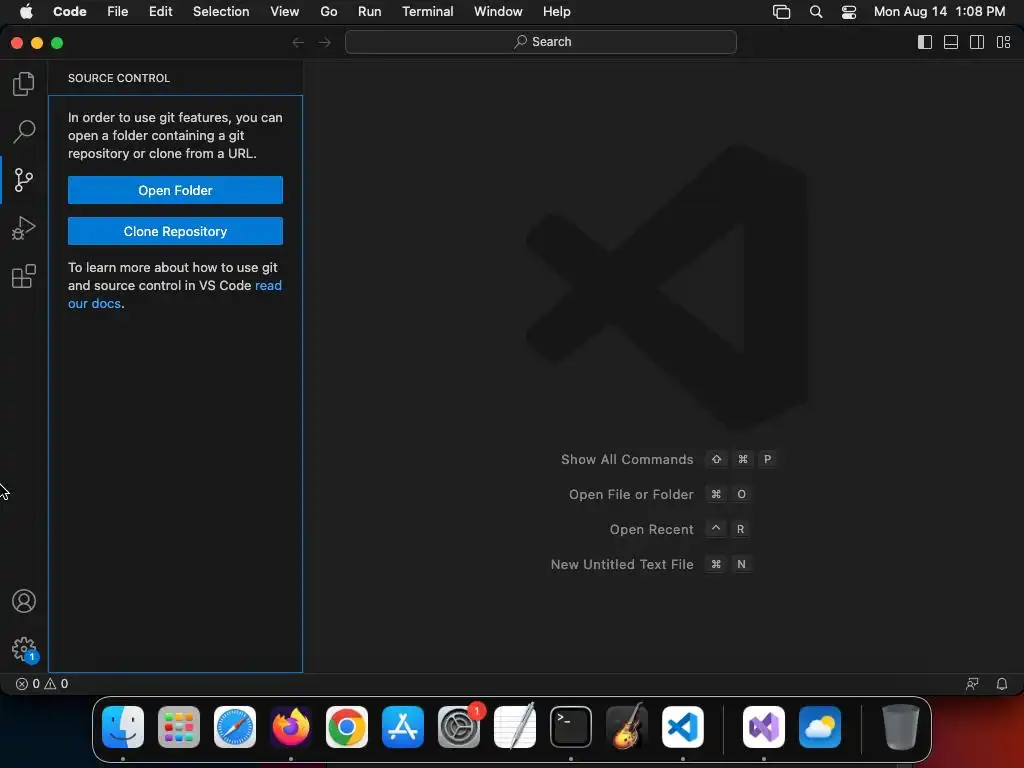
Task: Toggle the secondary side bar layout icon
Action: [x=977, y=42]
